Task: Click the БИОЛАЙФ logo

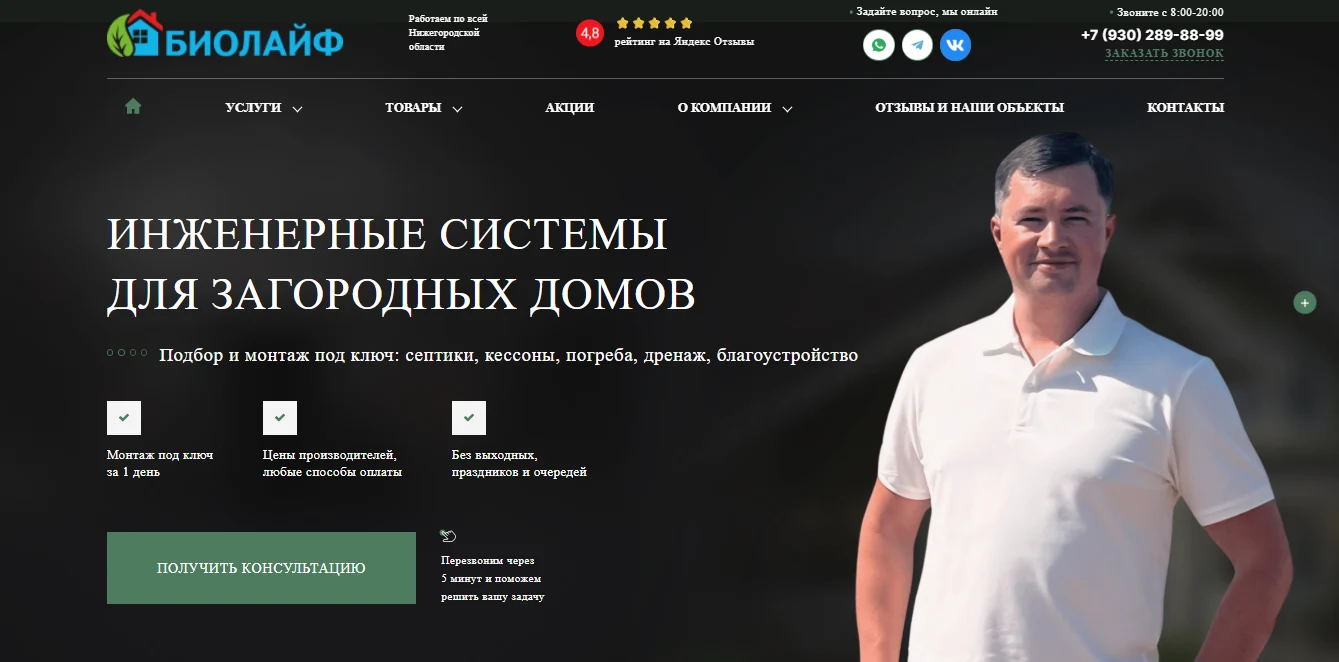Action: click(x=225, y=36)
